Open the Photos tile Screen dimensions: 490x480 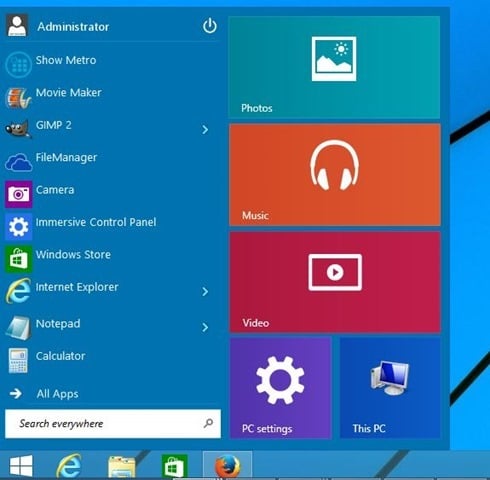[334, 67]
